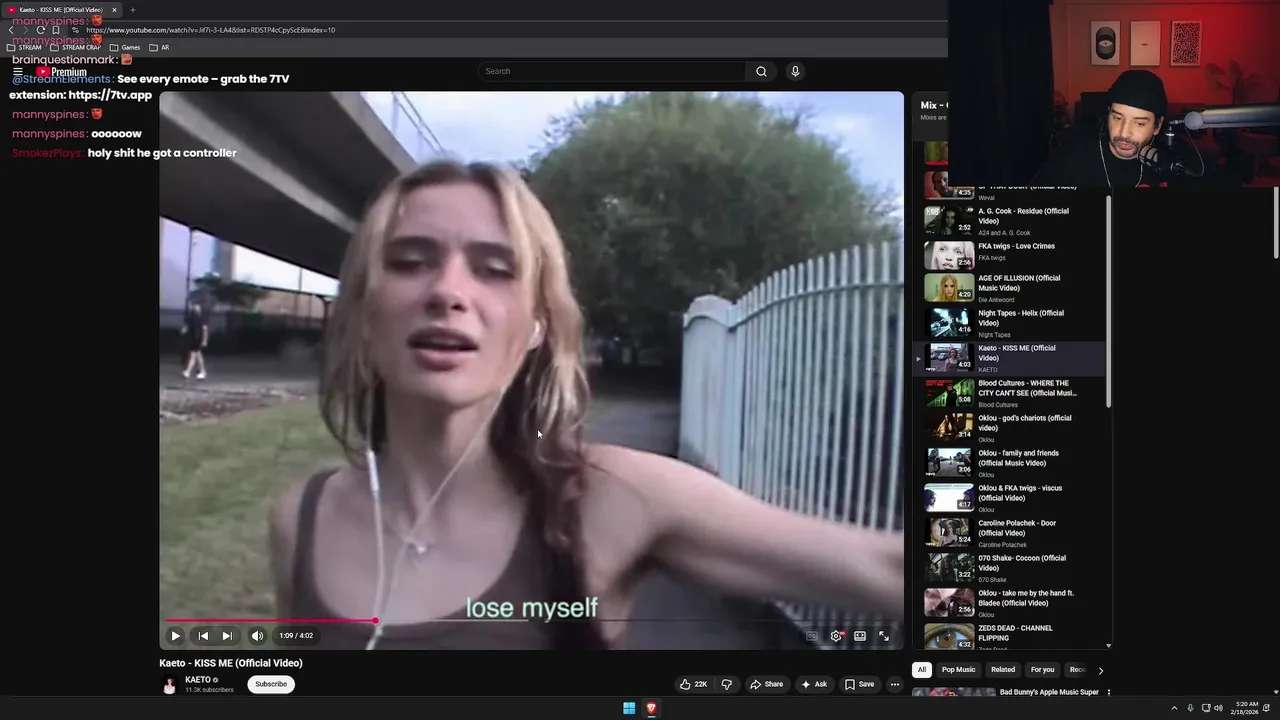Open the Games bookmarks folder
The height and width of the screenshot is (720, 1280).
(125, 47)
